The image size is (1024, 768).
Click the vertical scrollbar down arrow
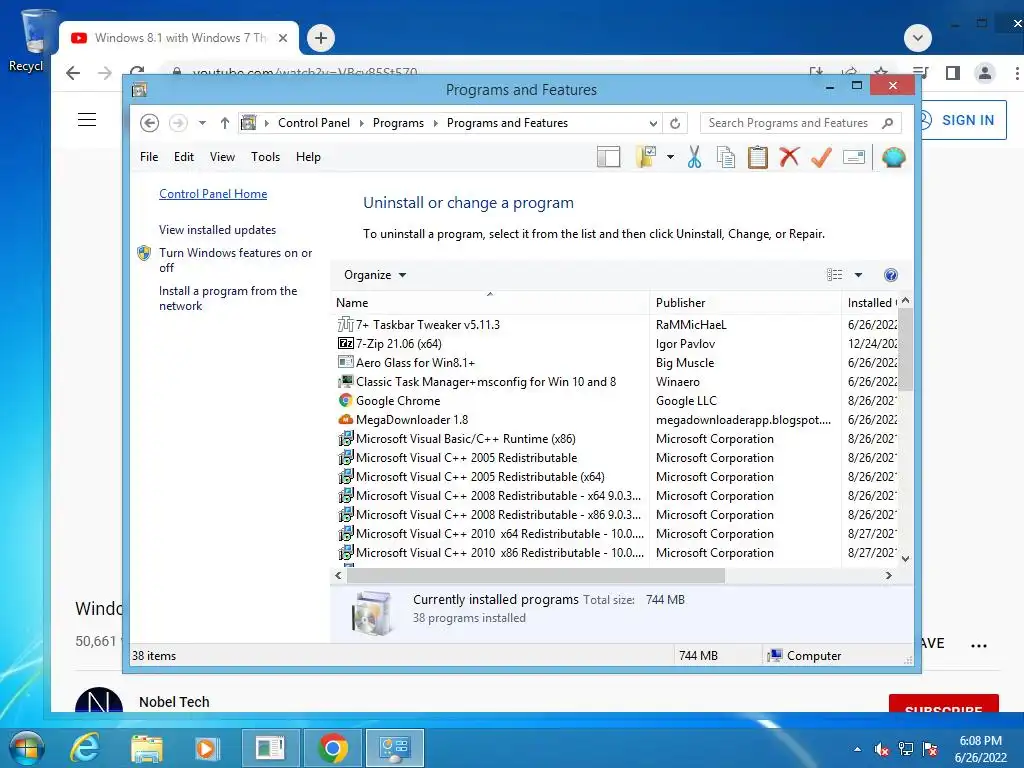[905, 558]
